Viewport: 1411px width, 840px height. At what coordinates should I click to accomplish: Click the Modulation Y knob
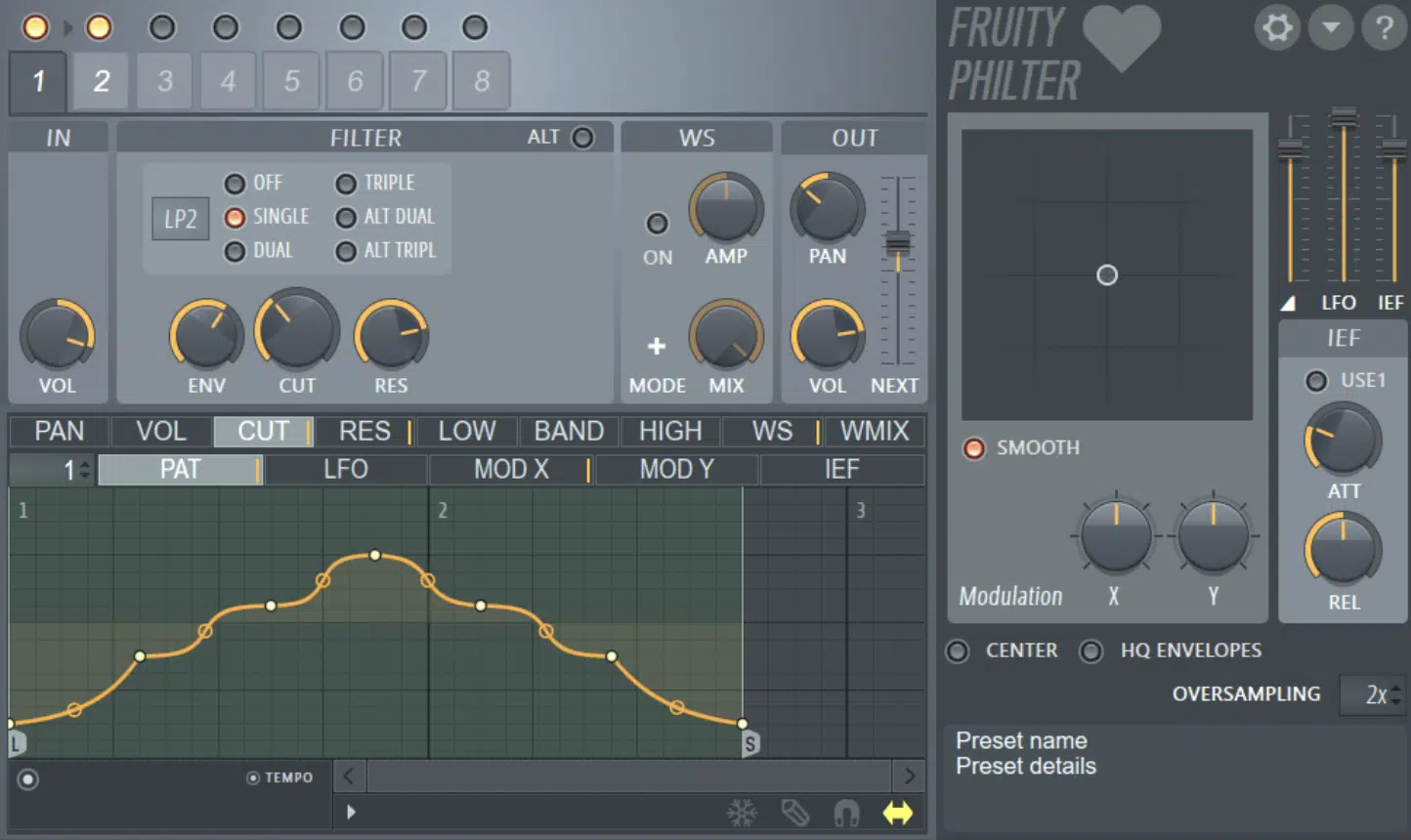coord(1214,535)
